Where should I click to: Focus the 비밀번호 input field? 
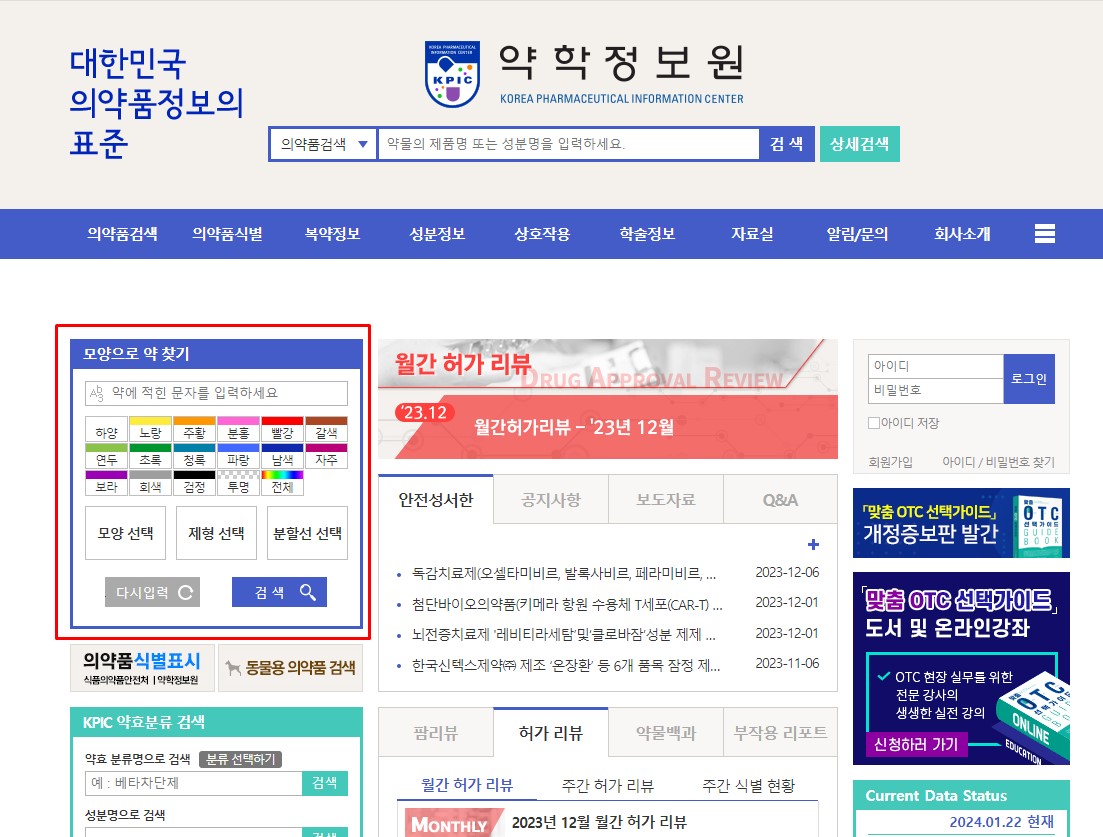click(936, 390)
